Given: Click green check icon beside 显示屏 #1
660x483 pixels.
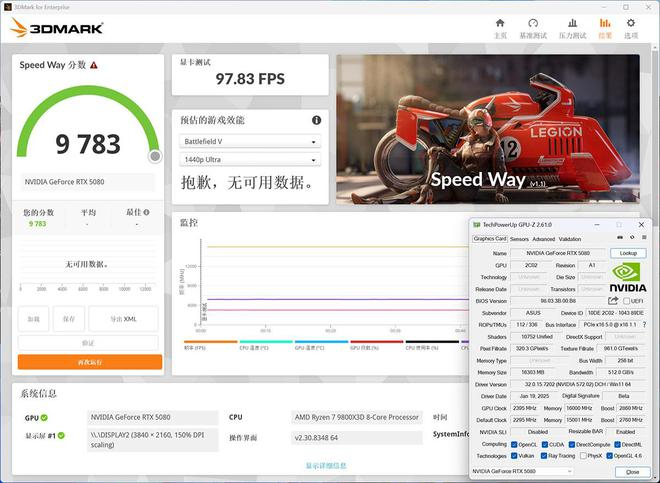Looking at the screenshot, I should pos(61,435).
